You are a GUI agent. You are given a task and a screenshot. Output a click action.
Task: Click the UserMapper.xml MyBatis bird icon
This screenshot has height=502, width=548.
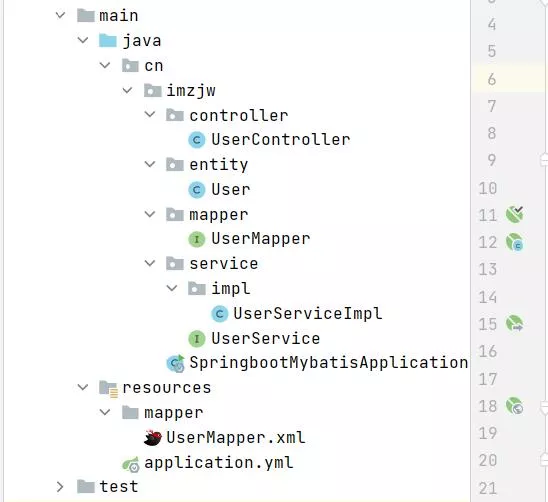click(x=153, y=438)
